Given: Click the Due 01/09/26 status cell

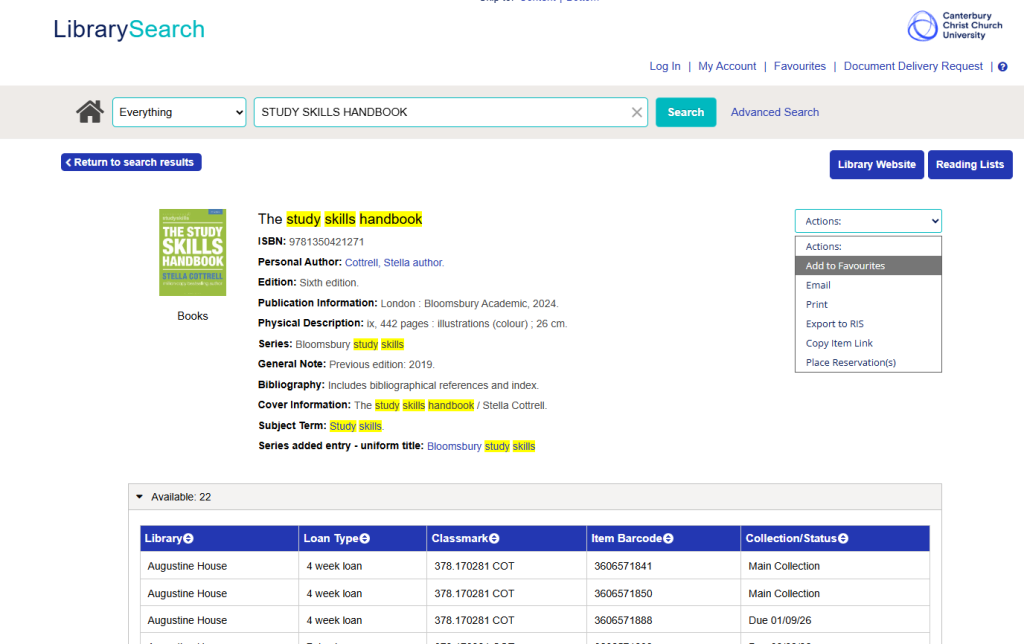Looking at the screenshot, I should coord(835,620).
